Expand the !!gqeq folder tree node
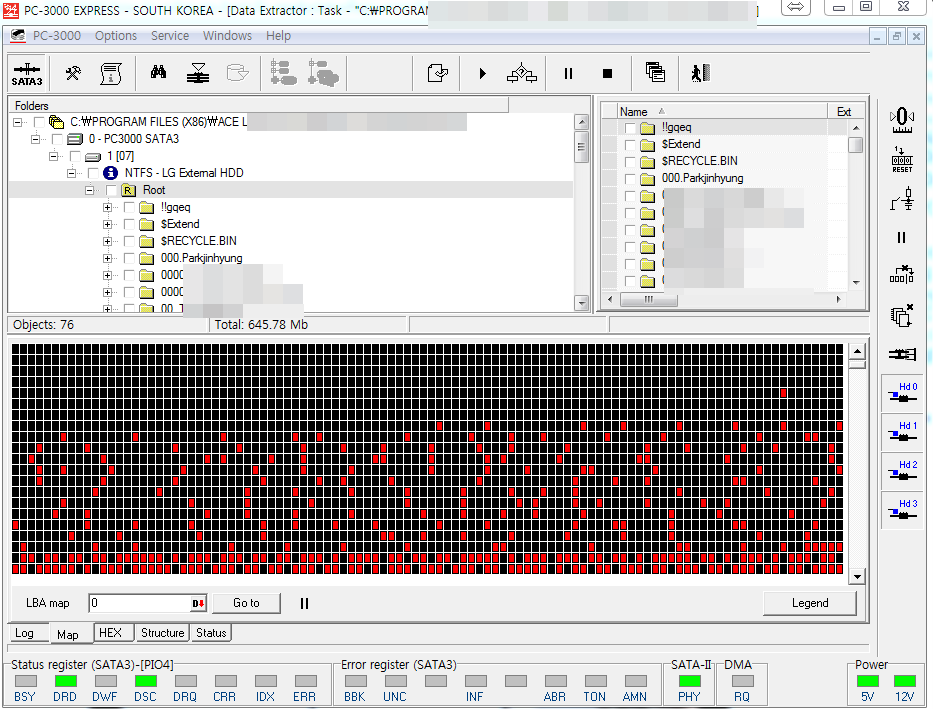Viewport: 933px width, 709px height. click(108, 207)
